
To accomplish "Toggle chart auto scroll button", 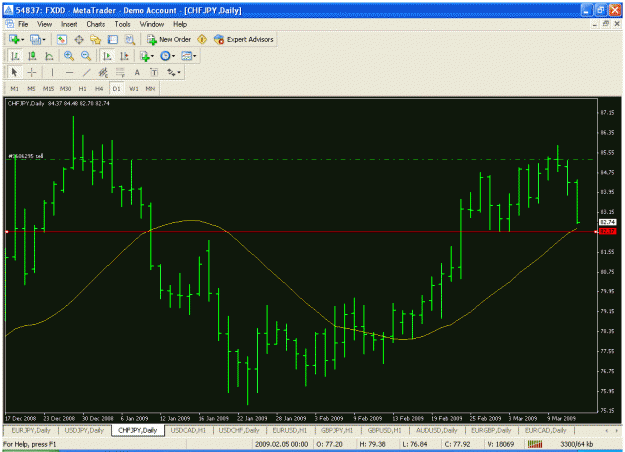I will point(107,56).
